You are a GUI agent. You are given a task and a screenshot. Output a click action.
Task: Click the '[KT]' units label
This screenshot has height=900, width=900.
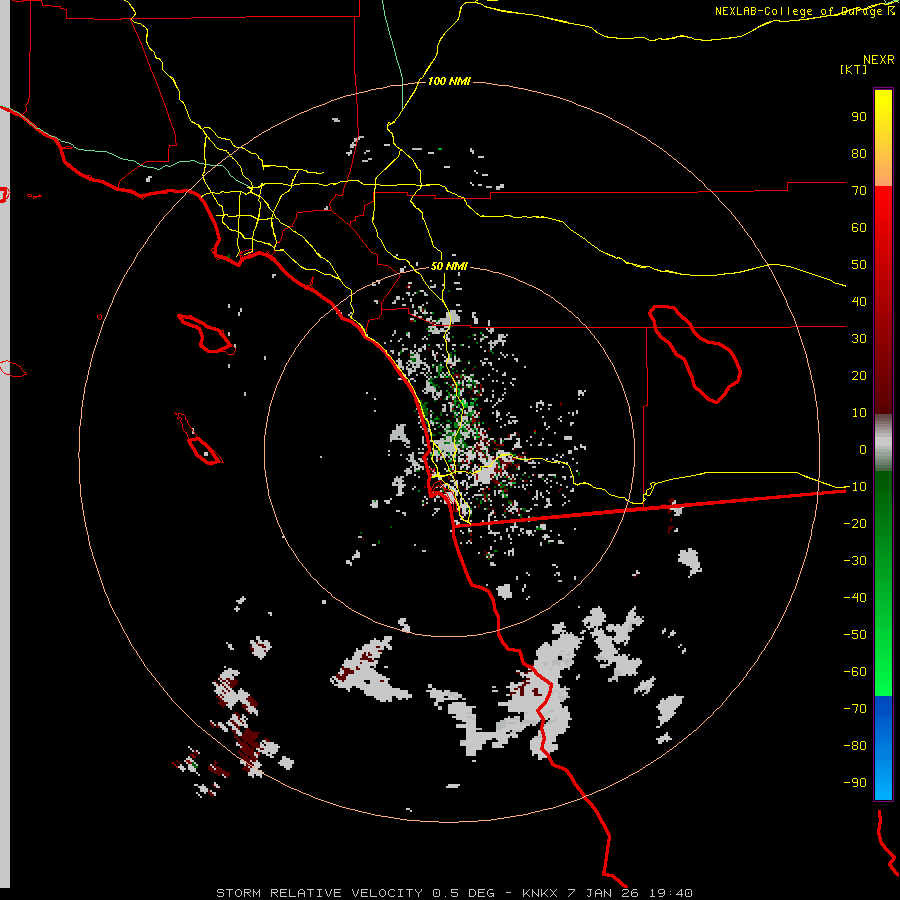click(x=853, y=69)
